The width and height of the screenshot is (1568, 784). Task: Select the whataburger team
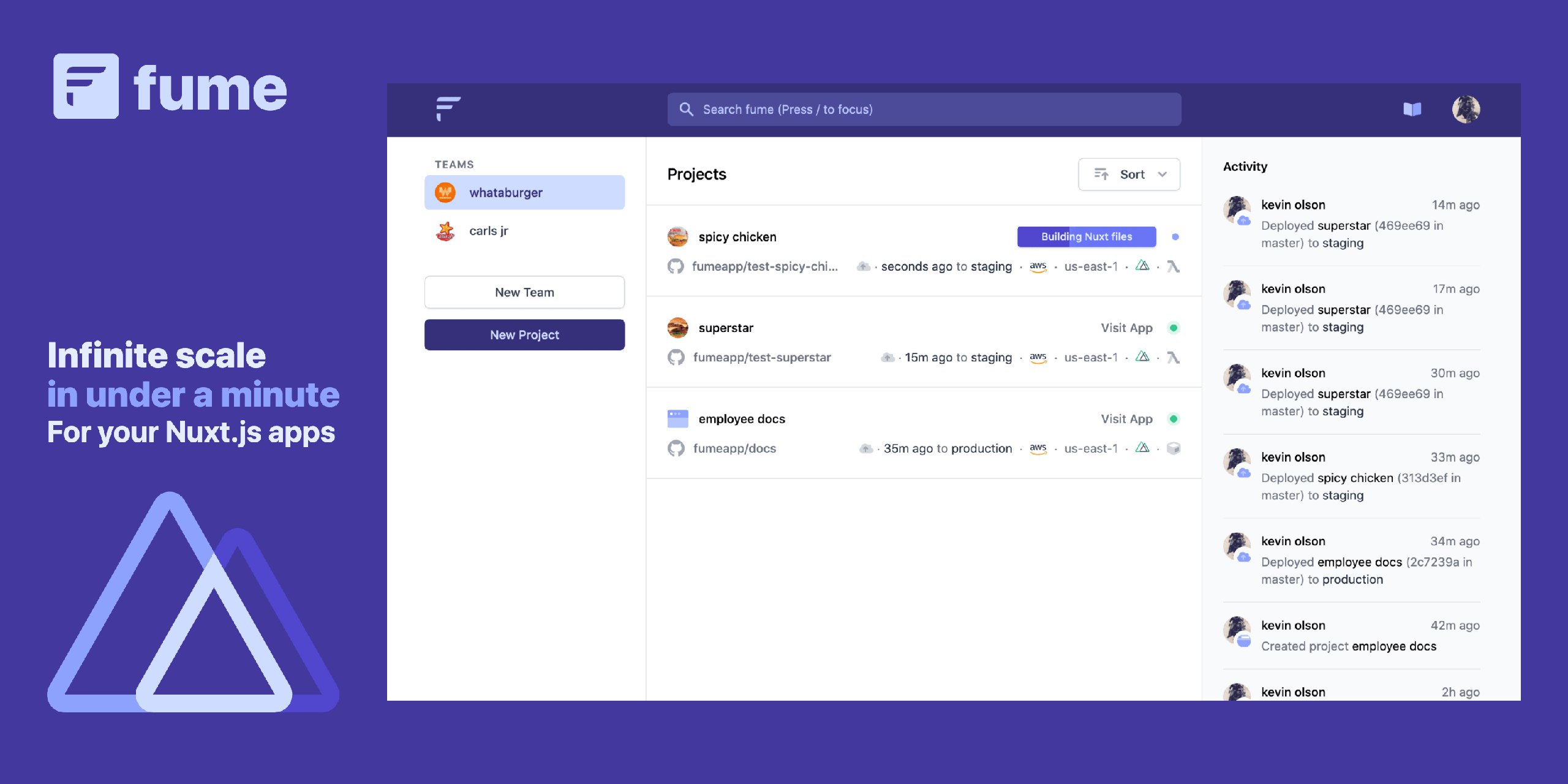click(524, 192)
